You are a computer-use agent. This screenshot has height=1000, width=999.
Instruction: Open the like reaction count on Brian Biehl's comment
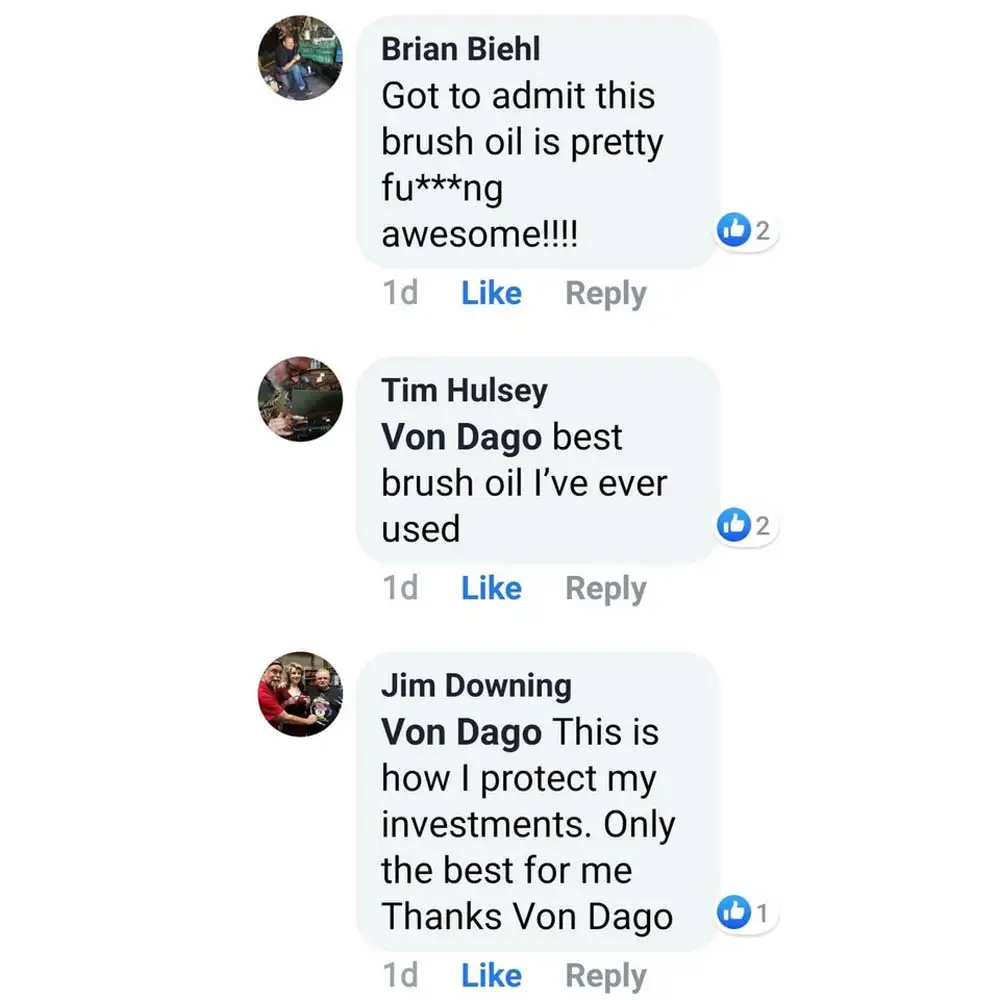click(x=747, y=231)
